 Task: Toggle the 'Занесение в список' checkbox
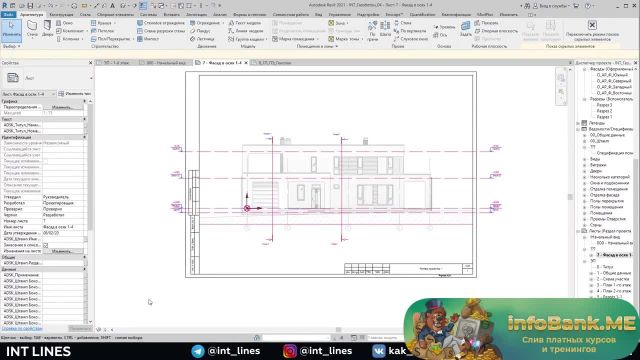coord(46,245)
